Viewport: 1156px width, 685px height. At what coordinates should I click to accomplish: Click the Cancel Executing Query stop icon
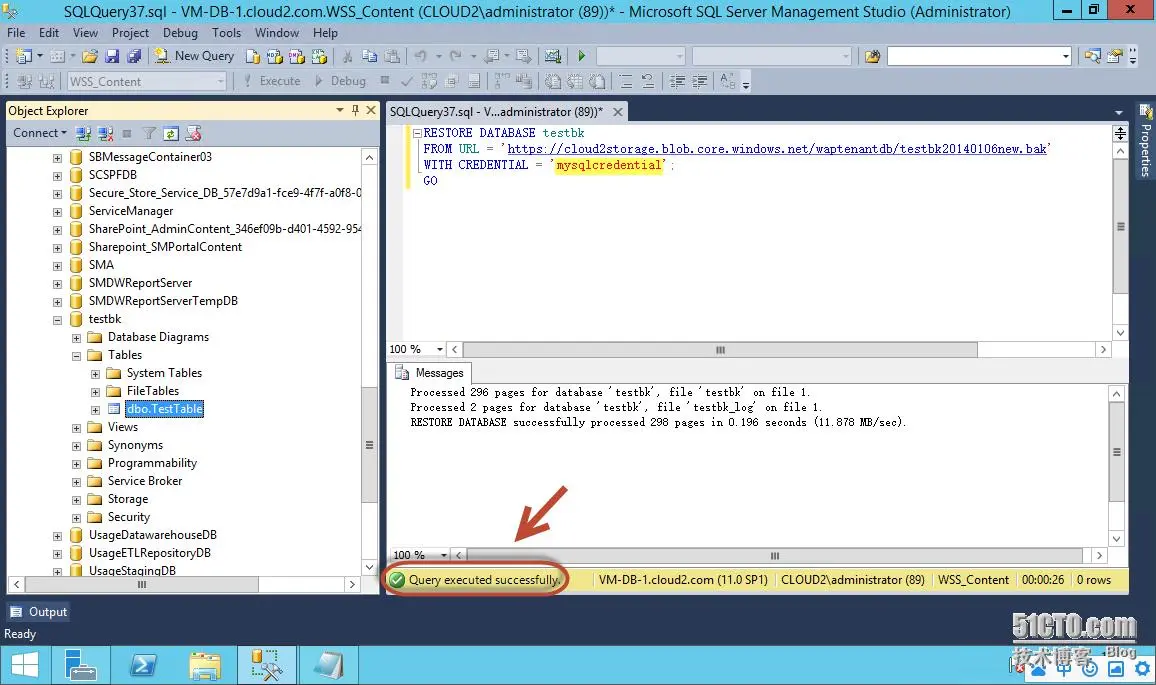pyautogui.click(x=384, y=80)
